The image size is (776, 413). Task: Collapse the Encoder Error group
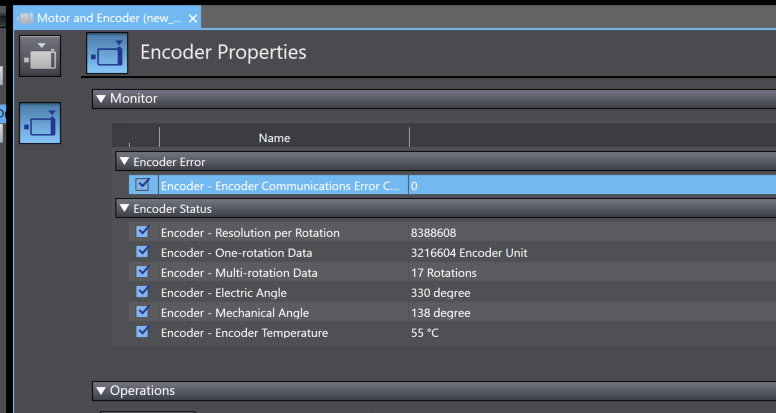(x=124, y=161)
